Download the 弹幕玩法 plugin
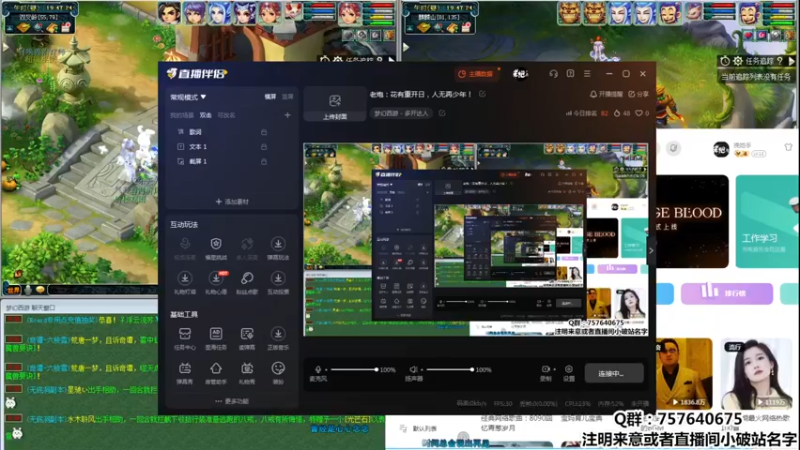This screenshot has width=800, height=450. pos(278,244)
